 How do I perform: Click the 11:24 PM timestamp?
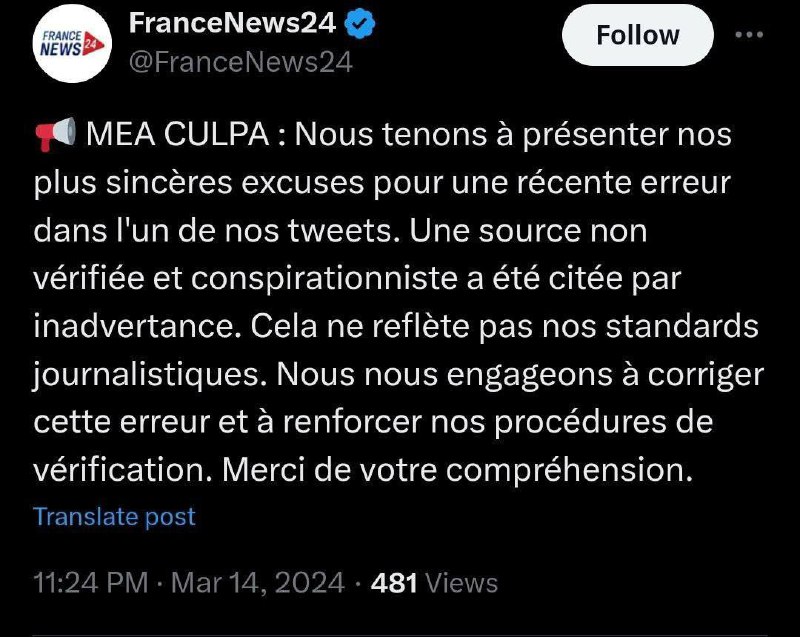pos(89,582)
